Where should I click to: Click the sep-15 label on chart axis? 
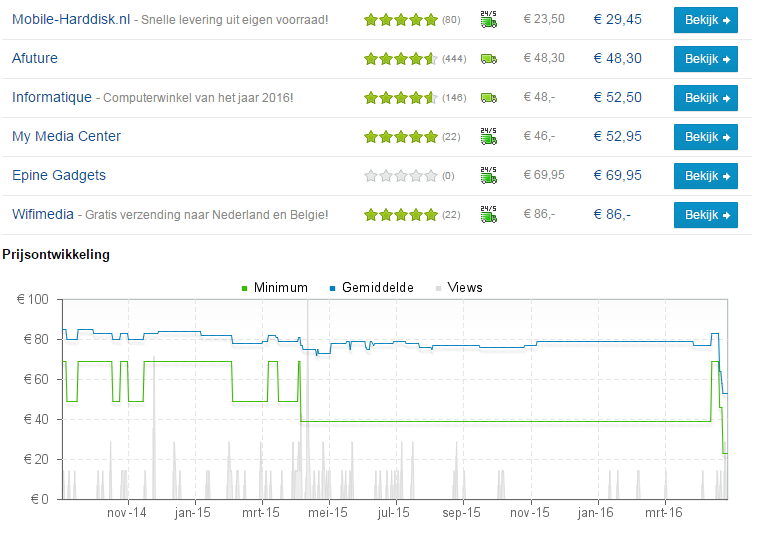pos(461,513)
